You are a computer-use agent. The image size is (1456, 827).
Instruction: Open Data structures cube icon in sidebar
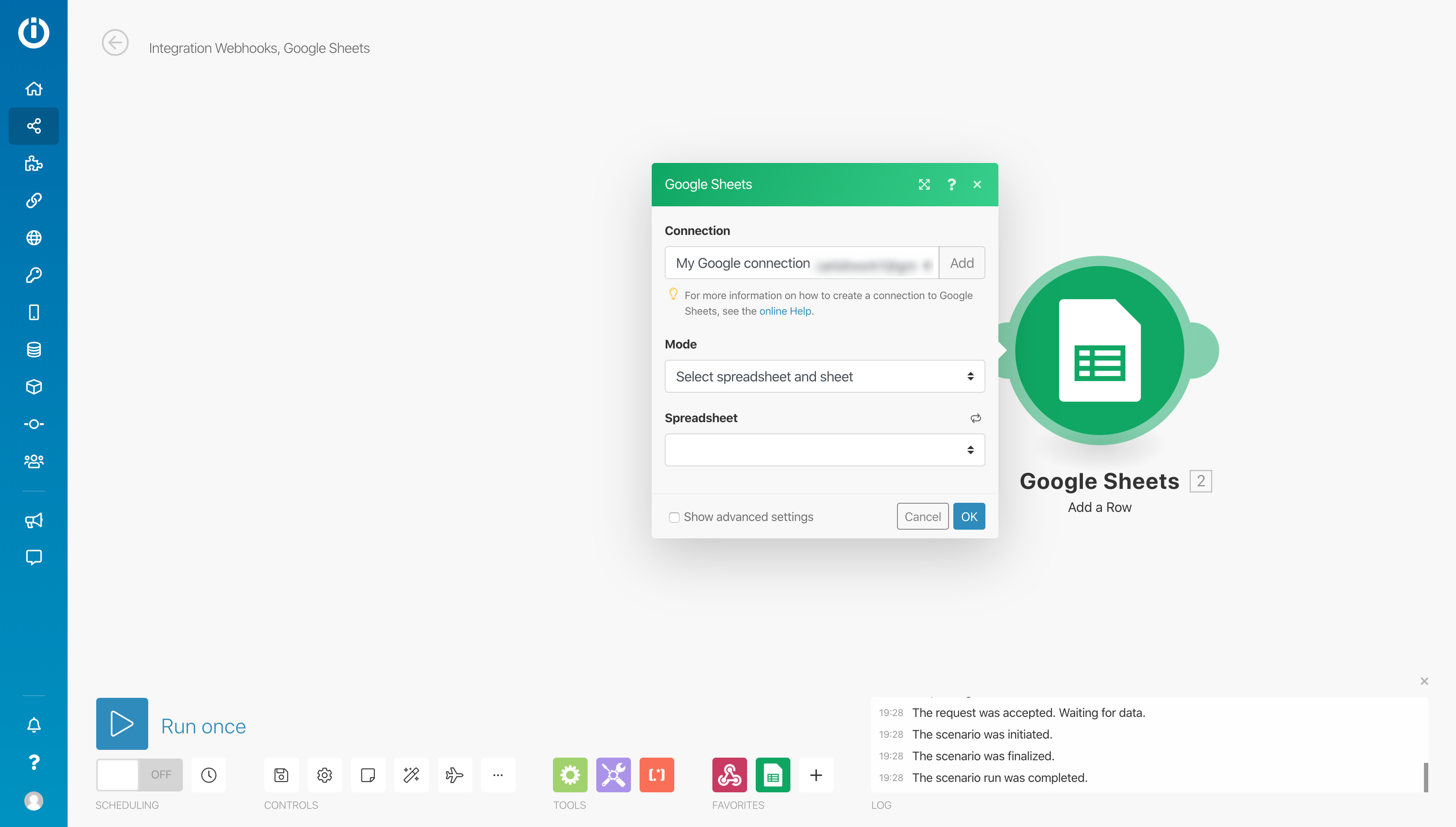pos(33,387)
